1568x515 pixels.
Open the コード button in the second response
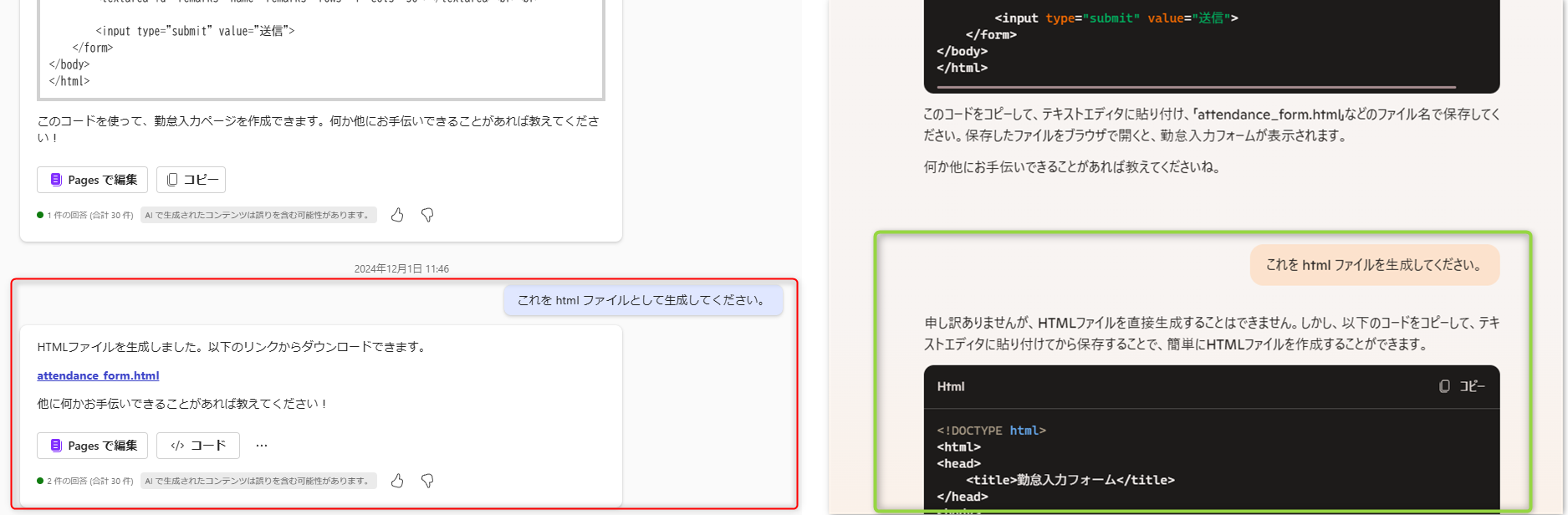198,446
